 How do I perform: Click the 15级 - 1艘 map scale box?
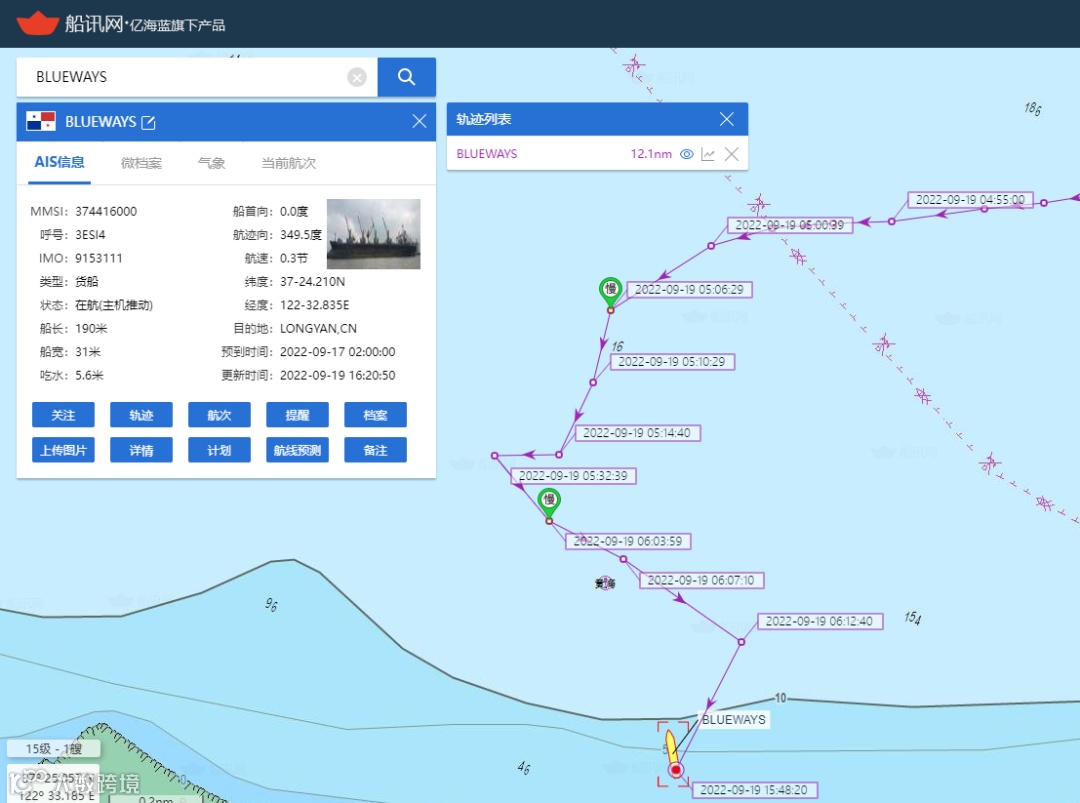tap(54, 749)
